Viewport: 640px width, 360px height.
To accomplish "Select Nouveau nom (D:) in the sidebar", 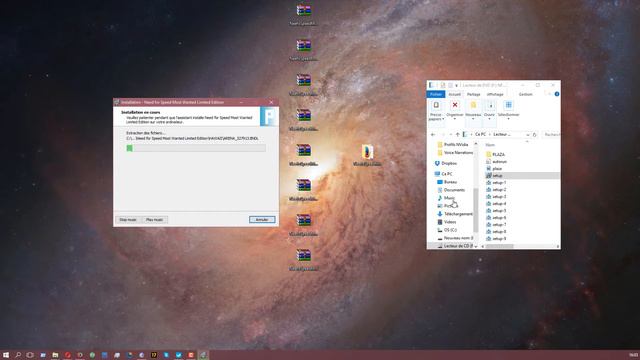I will click(x=455, y=238).
